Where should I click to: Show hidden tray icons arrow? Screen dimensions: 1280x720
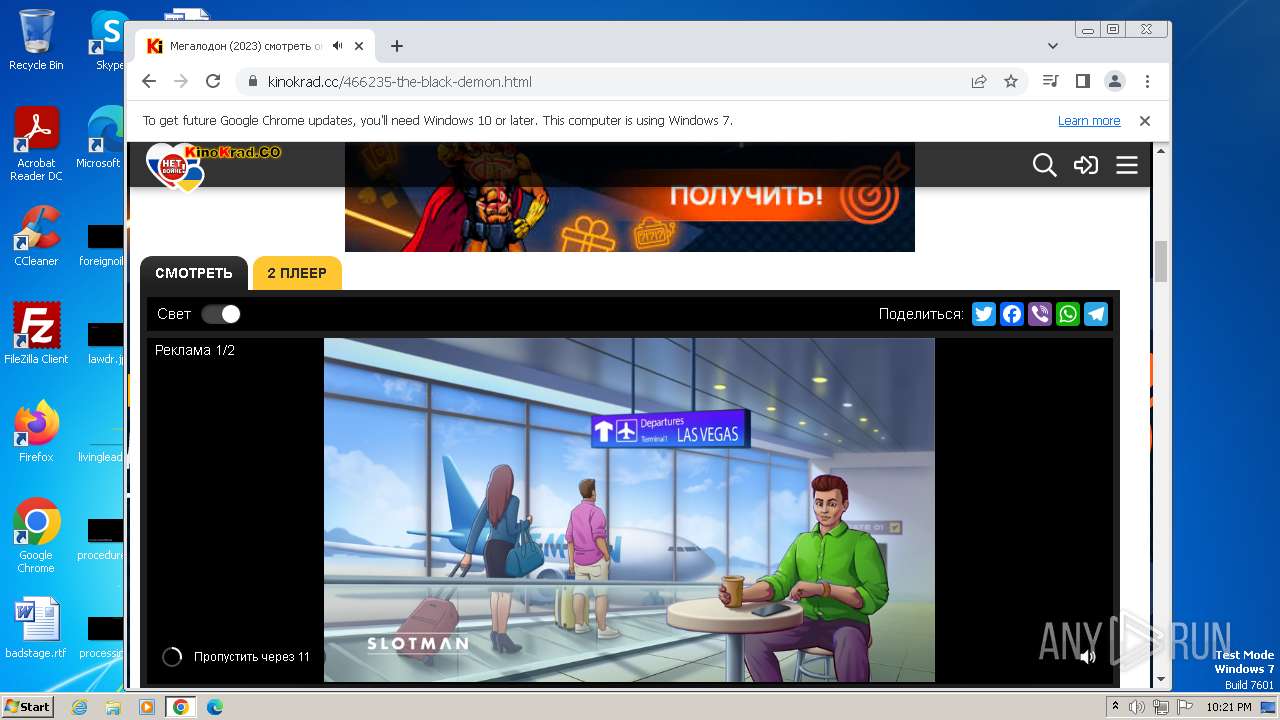point(1115,707)
